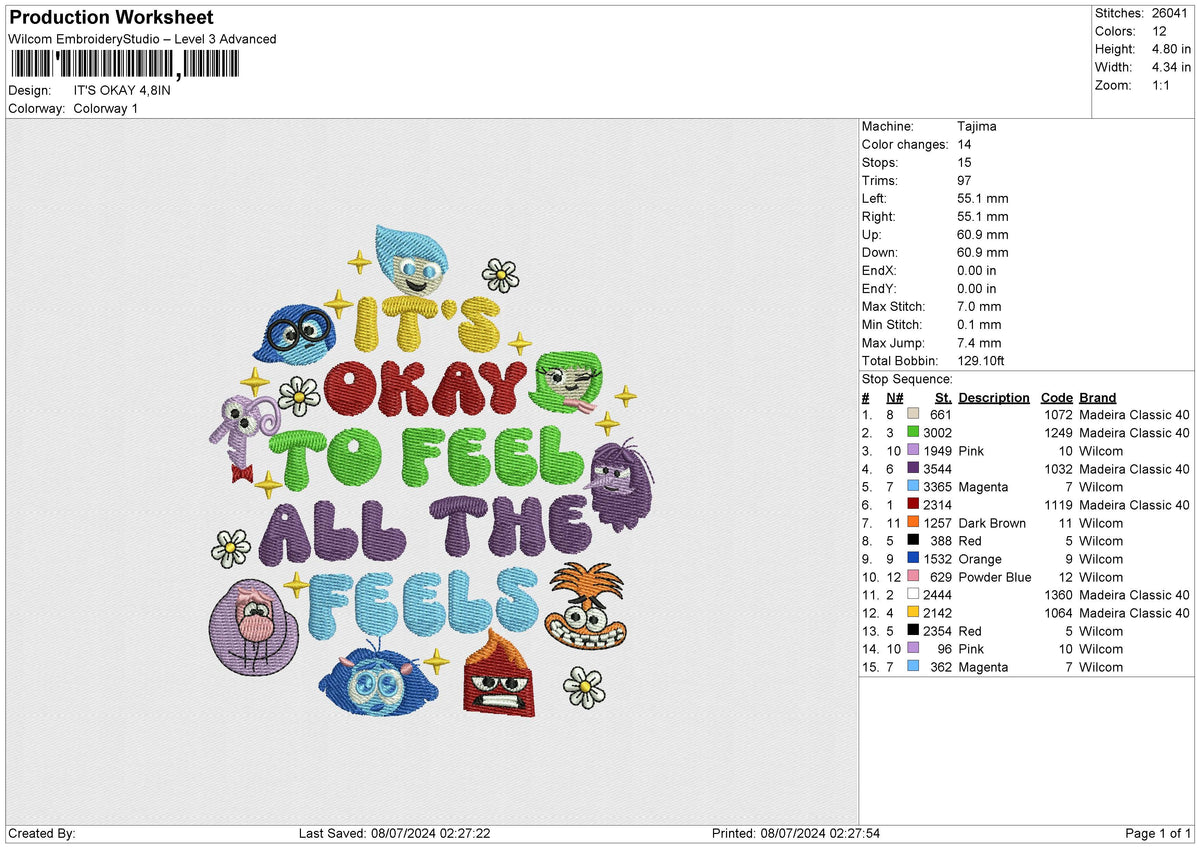Click the Brand column header

tap(1098, 397)
